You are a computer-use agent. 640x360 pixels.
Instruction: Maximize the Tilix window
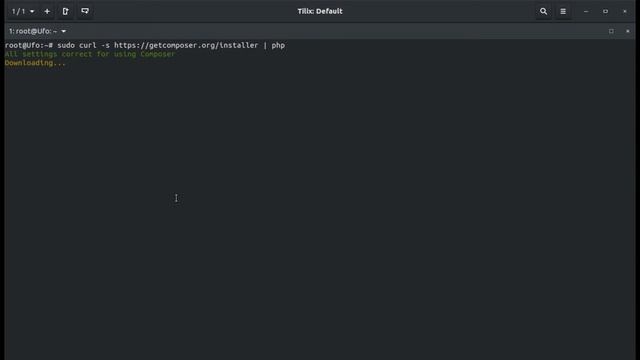click(x=605, y=11)
